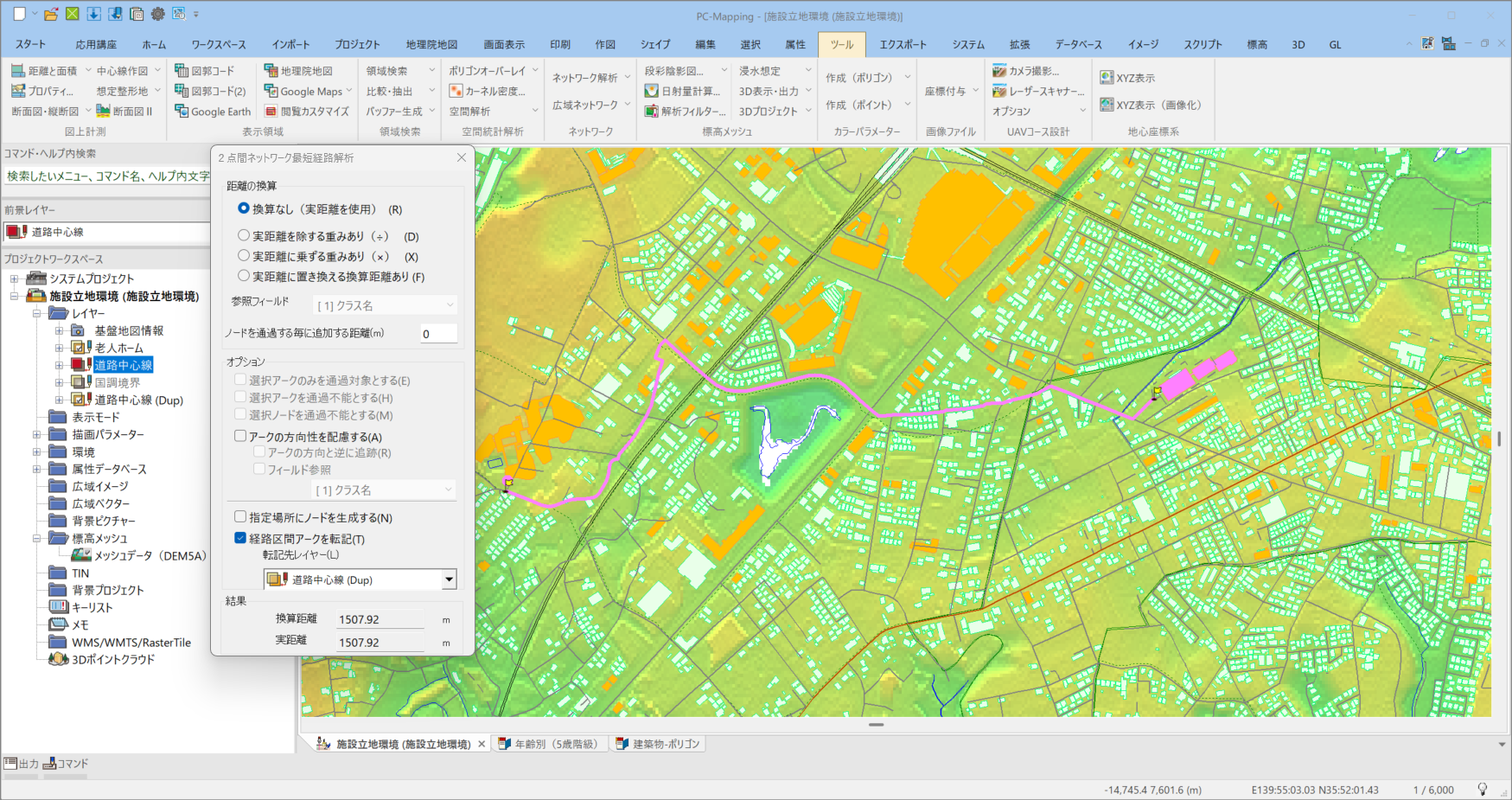Viewport: 1512px width, 800px height.
Task: Check 指定場所にノードを生成する option
Action: click(x=240, y=517)
